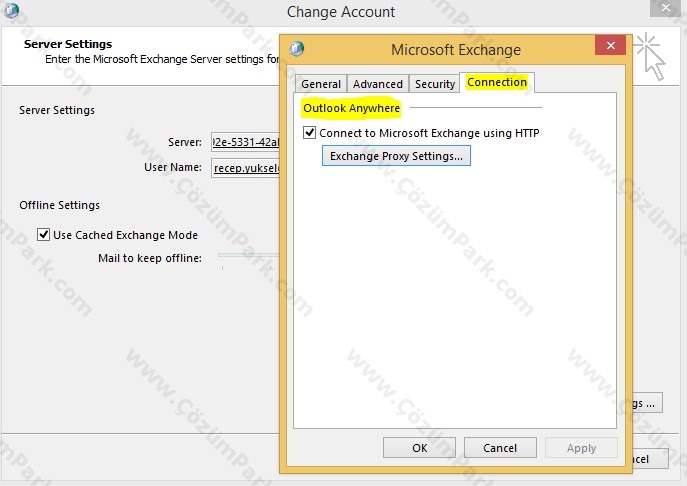687x486 pixels.
Task: Click the 'User Name:' field label
Action: pyautogui.click(x=173, y=167)
